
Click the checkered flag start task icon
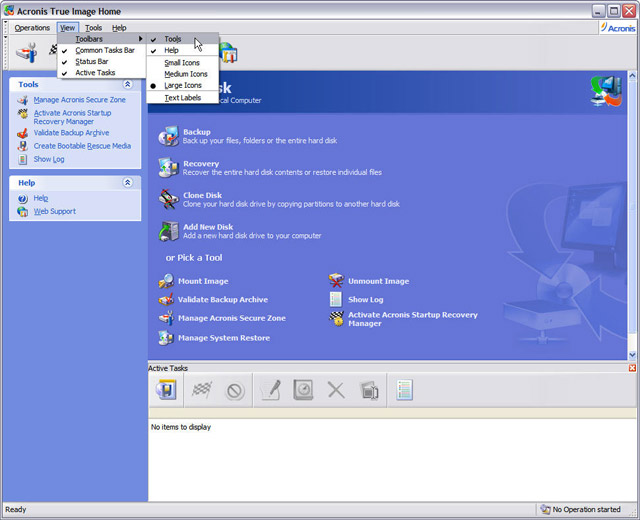click(x=202, y=390)
